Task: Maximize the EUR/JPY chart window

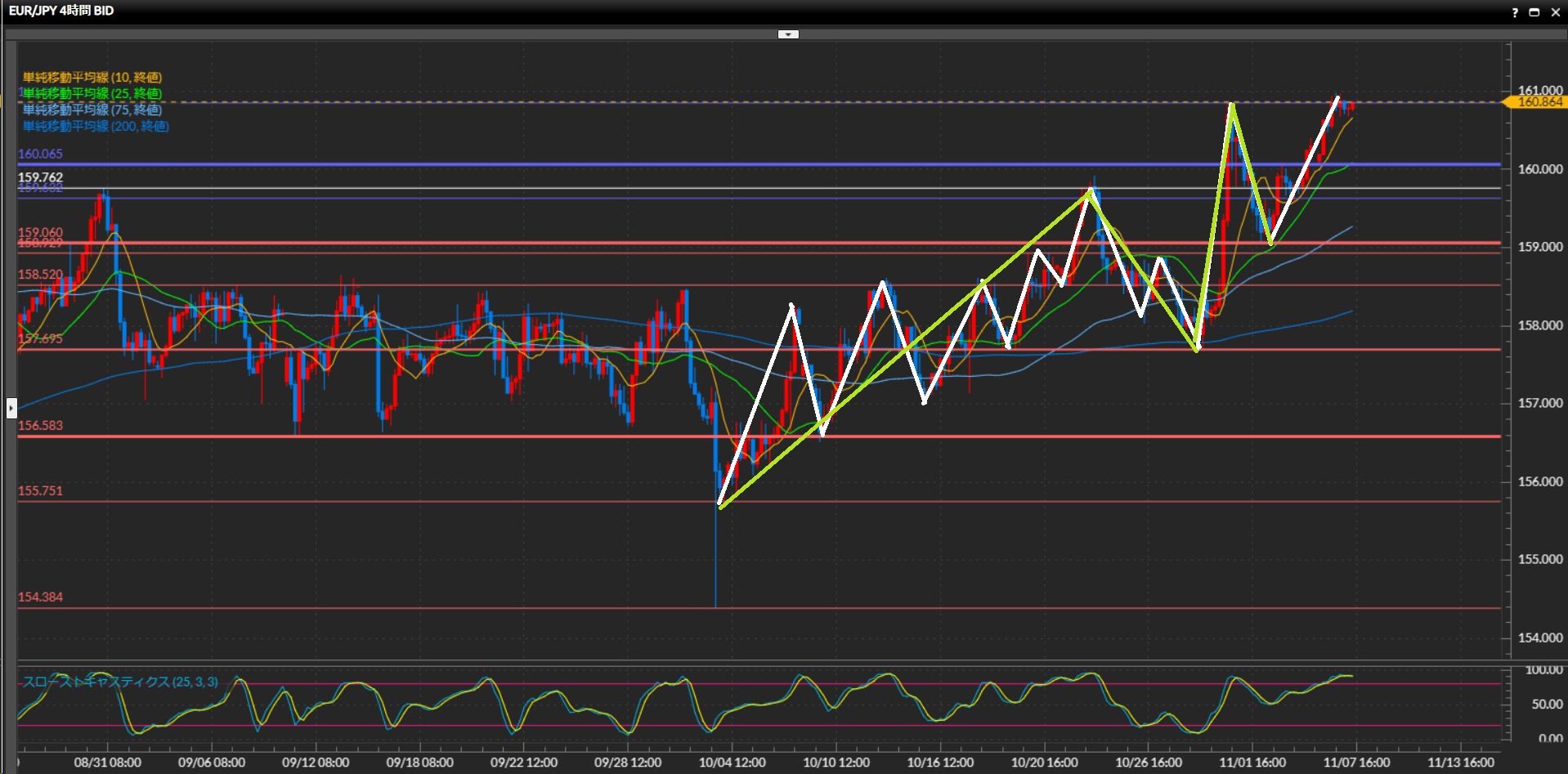Action: [x=1534, y=12]
